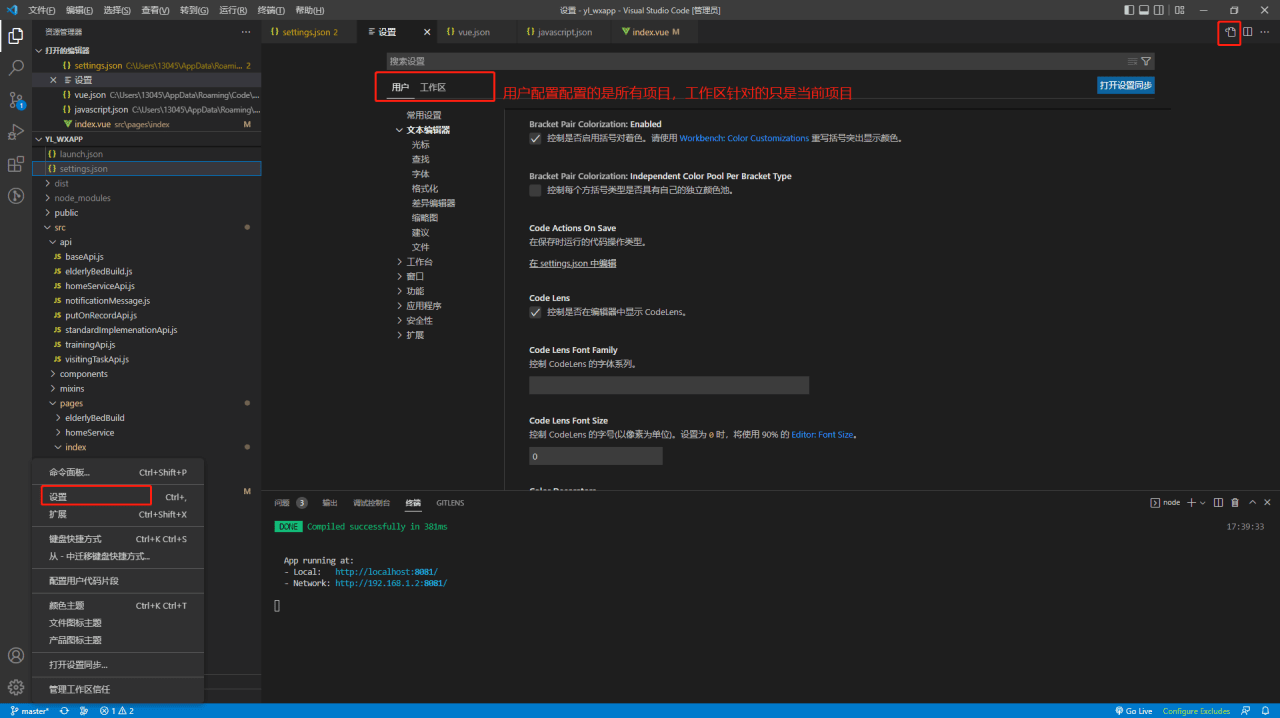The image size is (1280, 718).
Task: Open Source Control view in activity bar
Action: [x=16, y=100]
